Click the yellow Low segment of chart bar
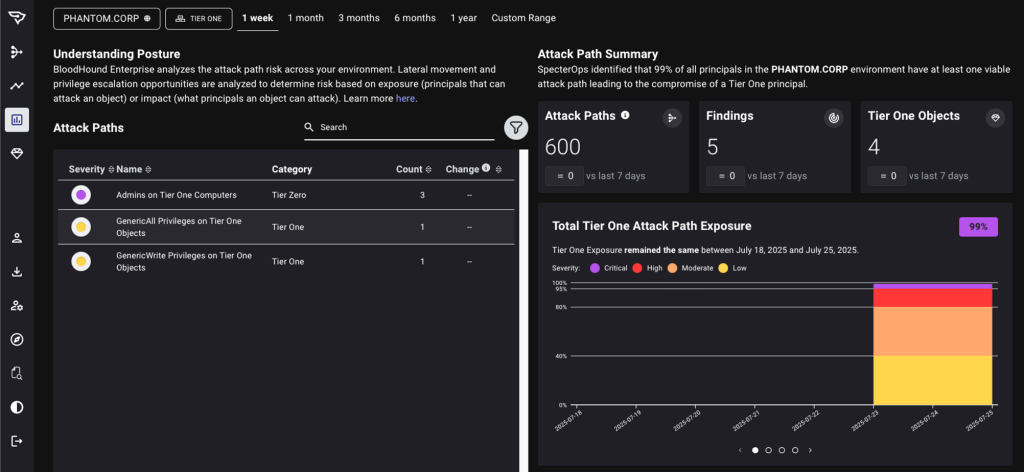 (x=933, y=380)
